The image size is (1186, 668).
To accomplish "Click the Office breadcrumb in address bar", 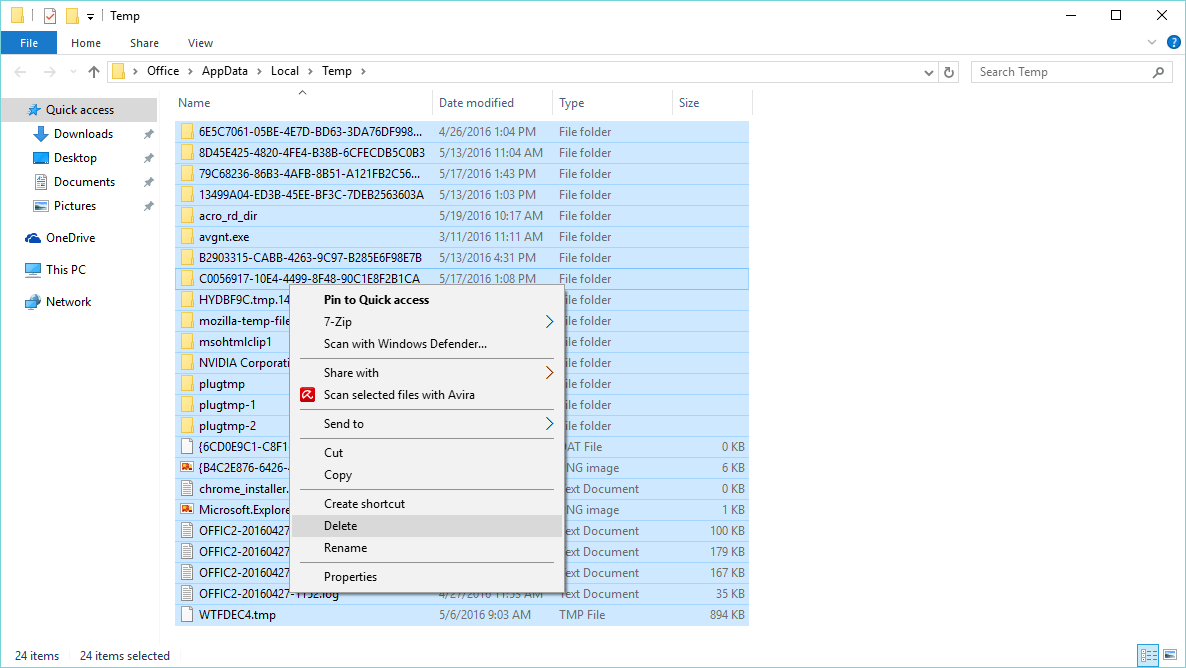I will 163,71.
